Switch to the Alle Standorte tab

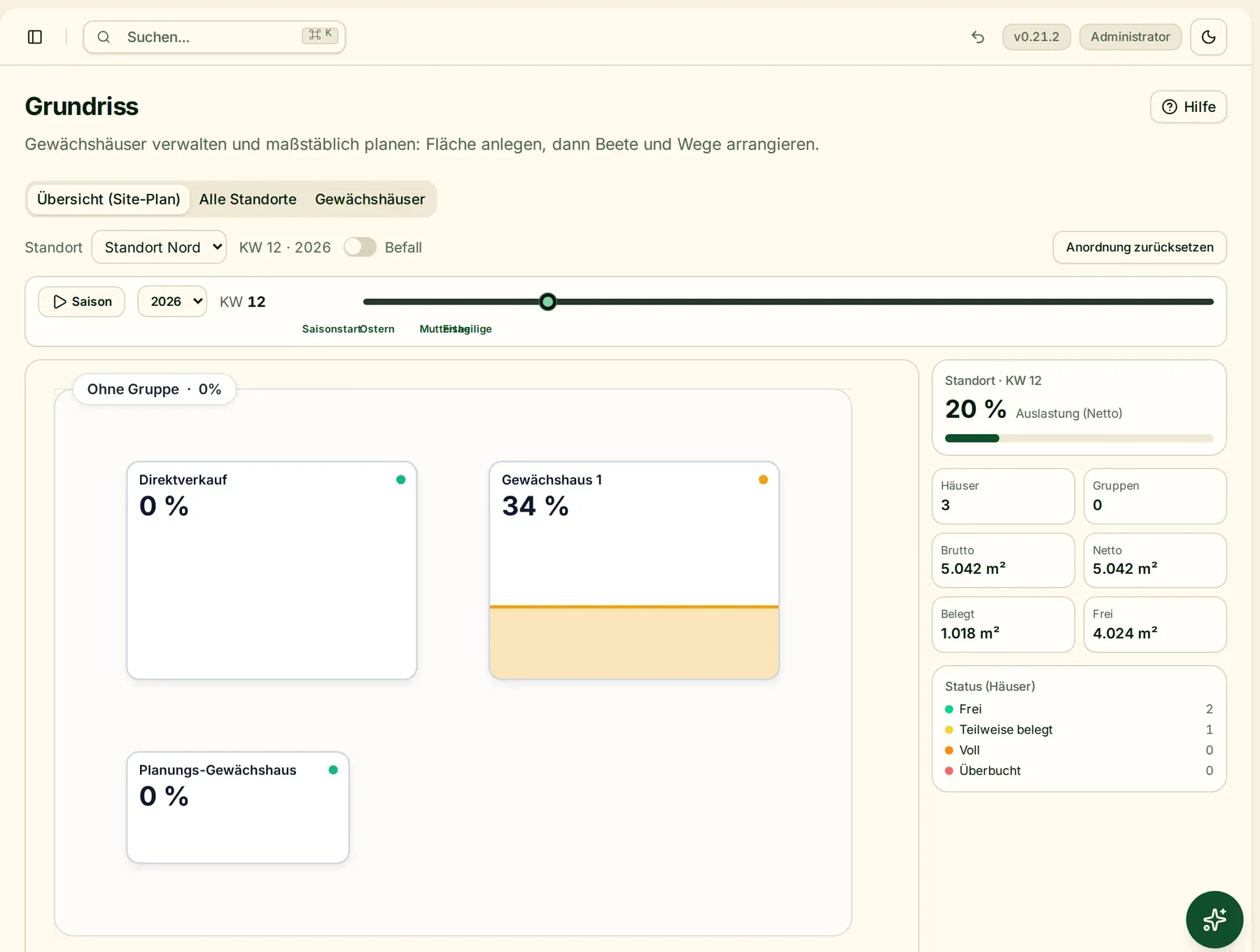pos(248,199)
